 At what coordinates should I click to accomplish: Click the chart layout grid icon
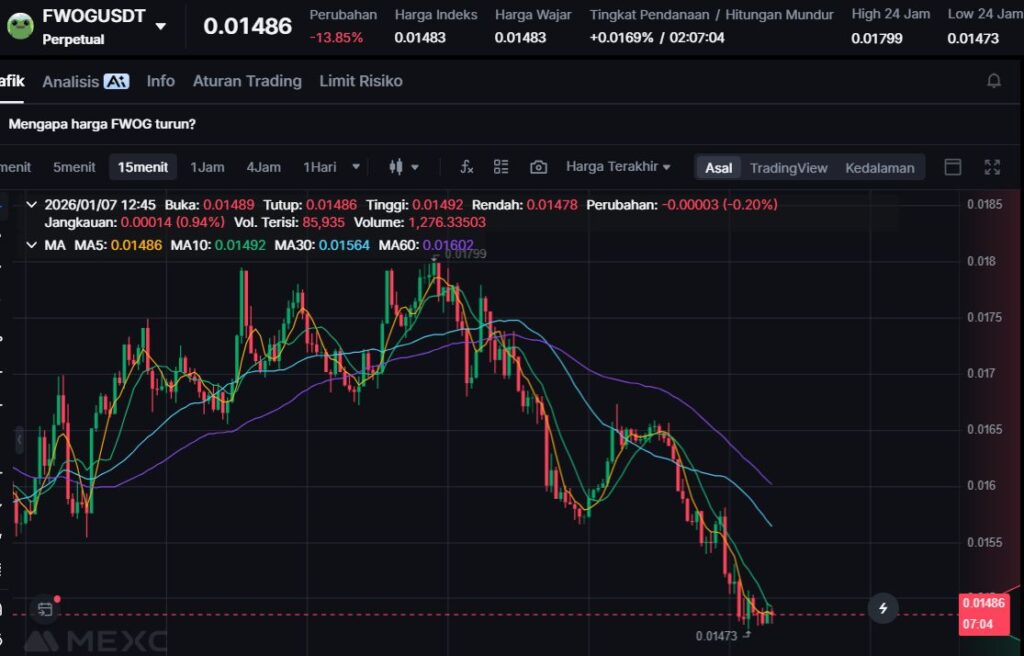[501, 167]
